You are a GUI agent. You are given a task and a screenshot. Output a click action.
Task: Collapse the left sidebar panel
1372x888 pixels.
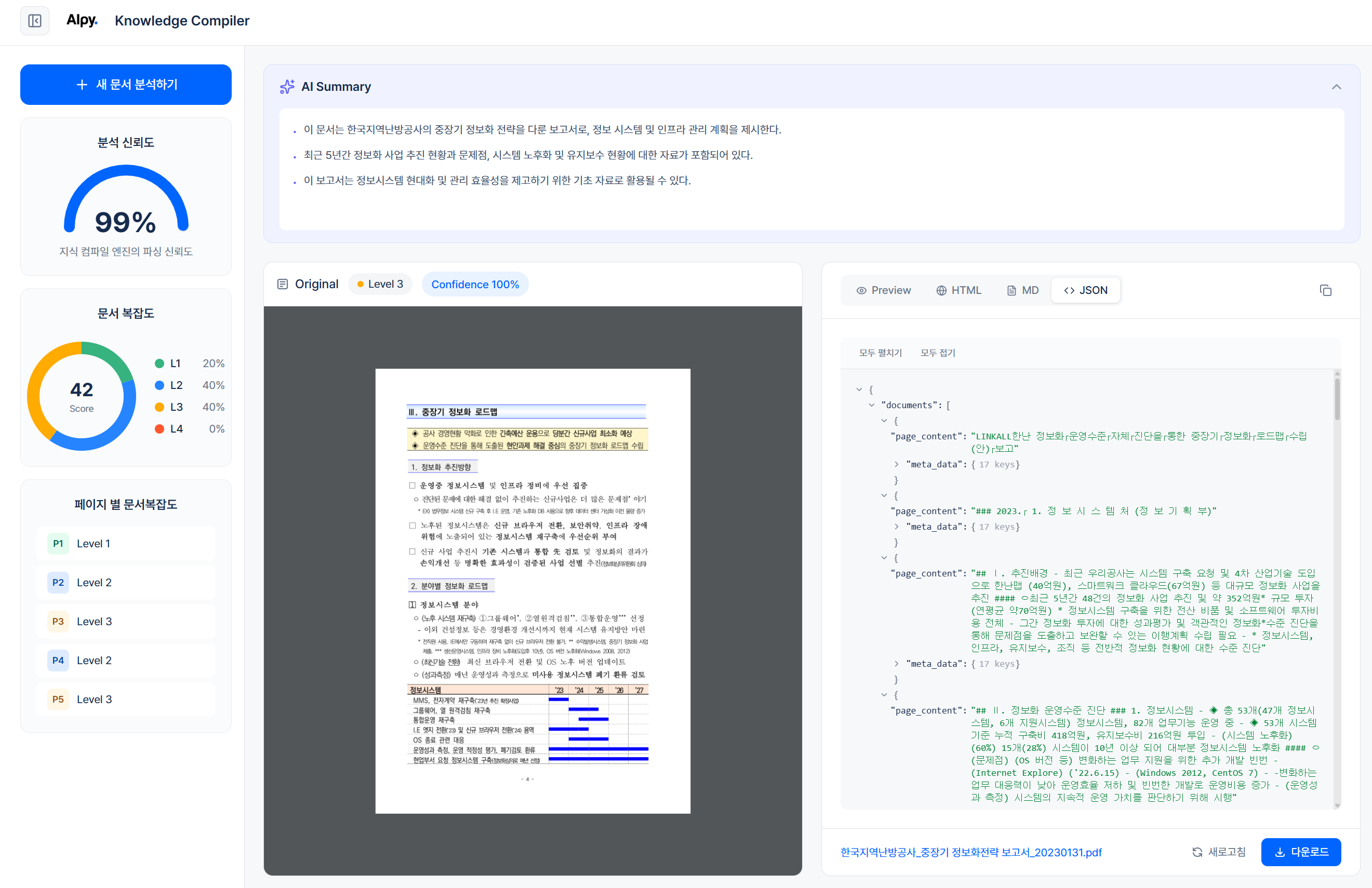pyautogui.click(x=35, y=21)
